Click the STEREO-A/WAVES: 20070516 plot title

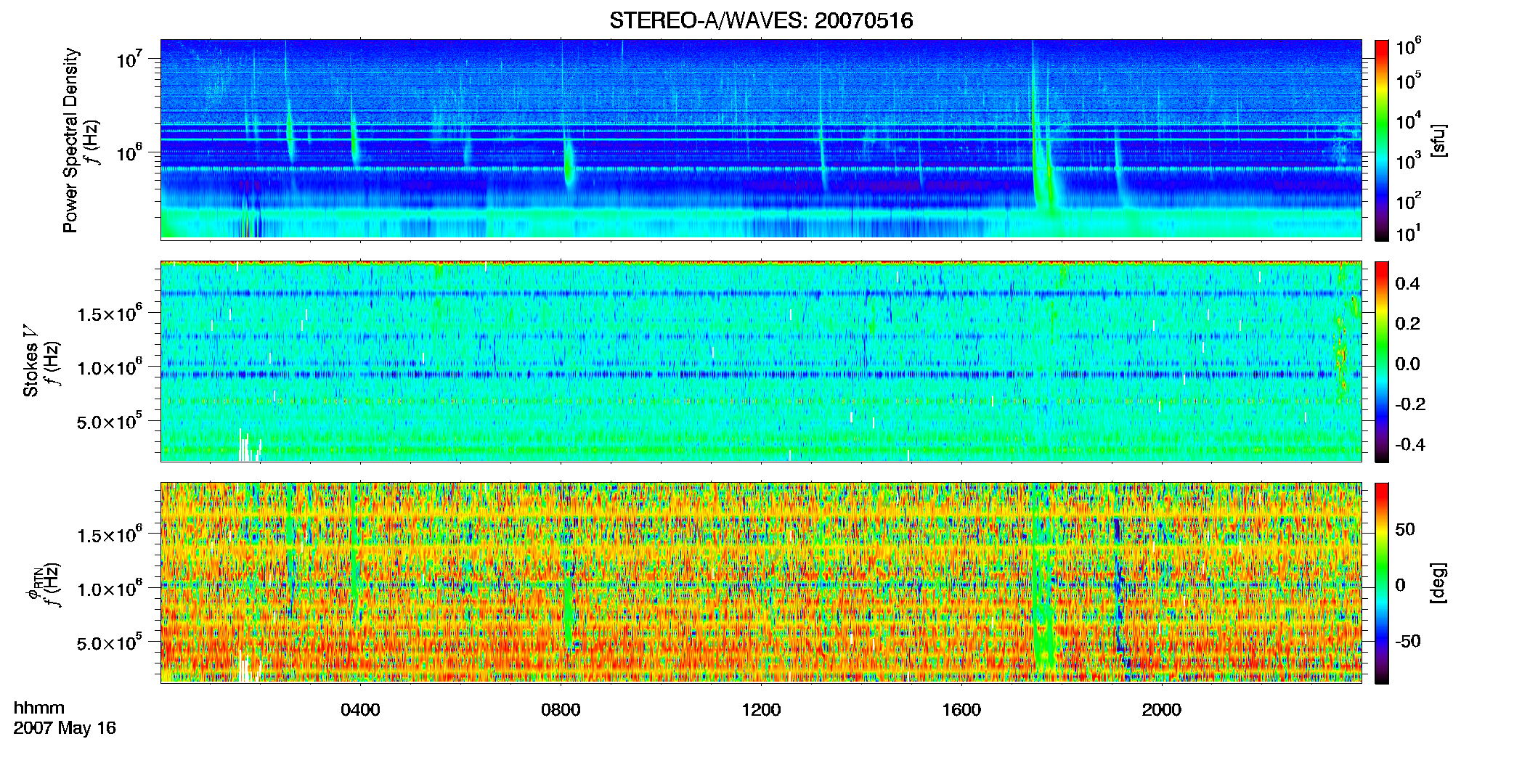pyautogui.click(x=761, y=20)
